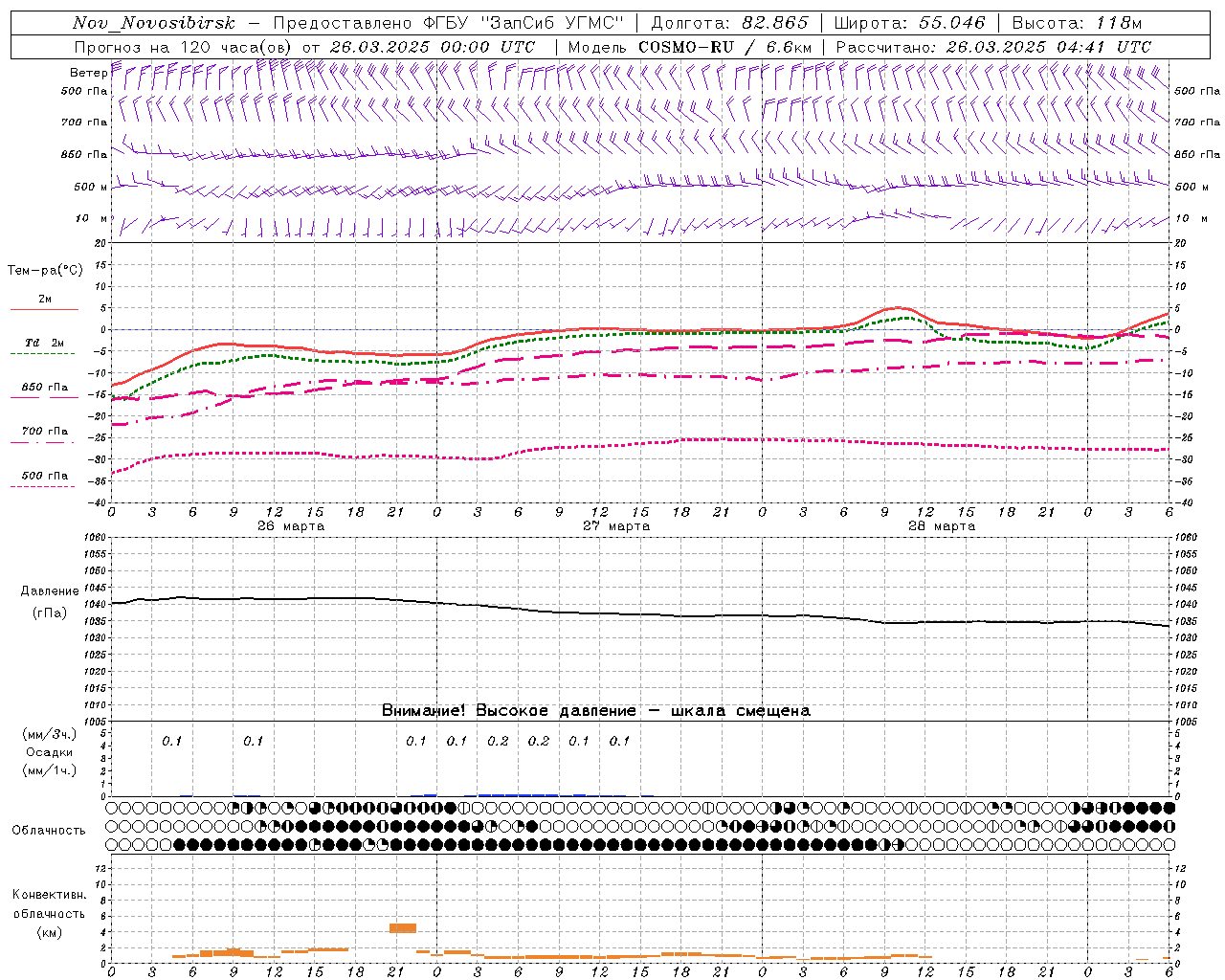Click the Высота: 118м value

[x=1077, y=23]
